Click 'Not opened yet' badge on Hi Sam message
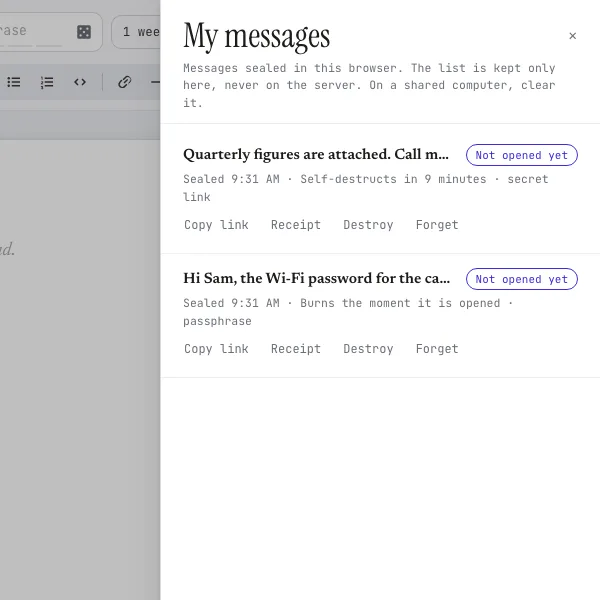The width and height of the screenshot is (600, 600). [522, 279]
